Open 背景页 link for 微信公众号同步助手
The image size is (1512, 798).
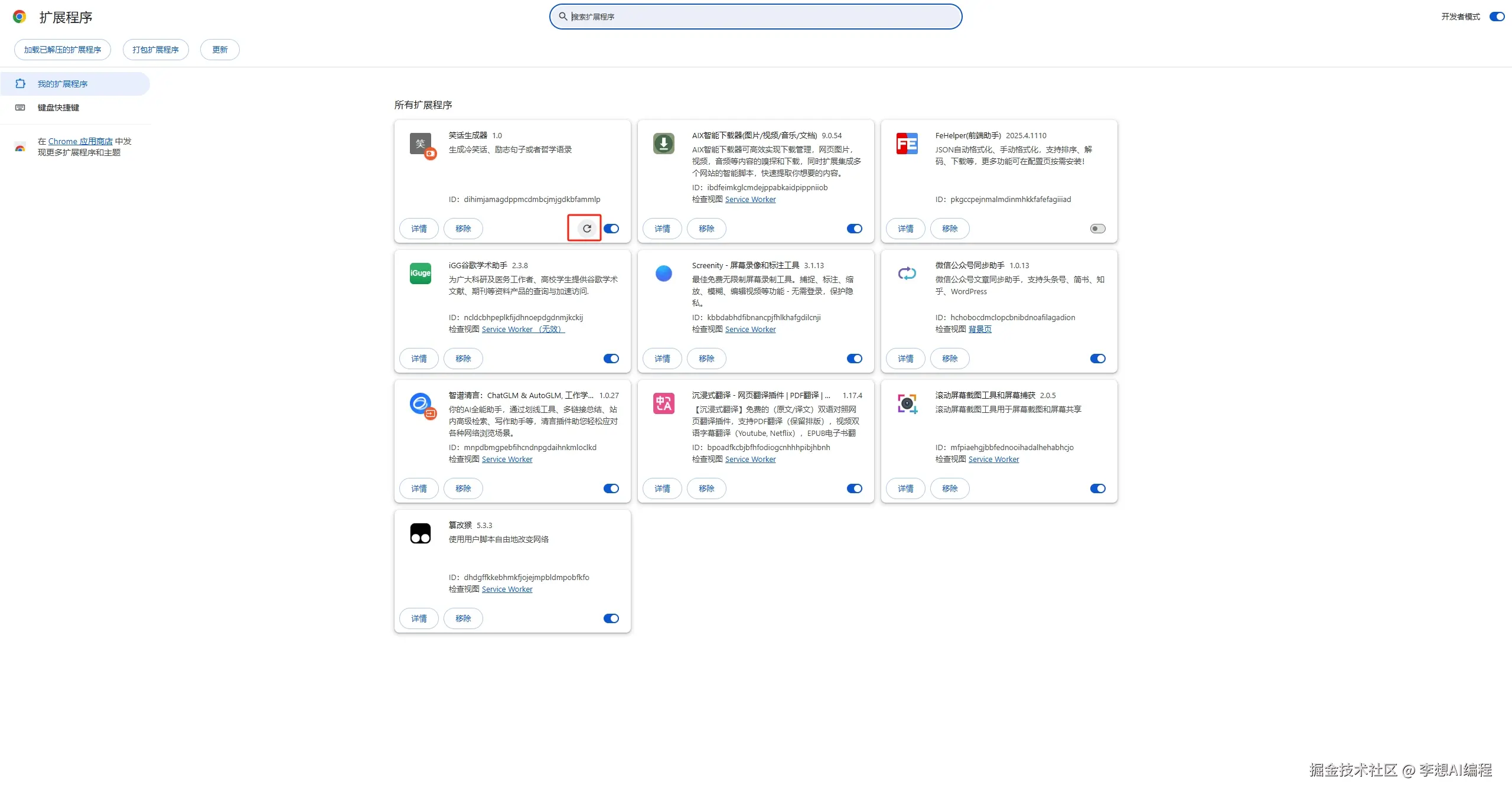point(979,329)
